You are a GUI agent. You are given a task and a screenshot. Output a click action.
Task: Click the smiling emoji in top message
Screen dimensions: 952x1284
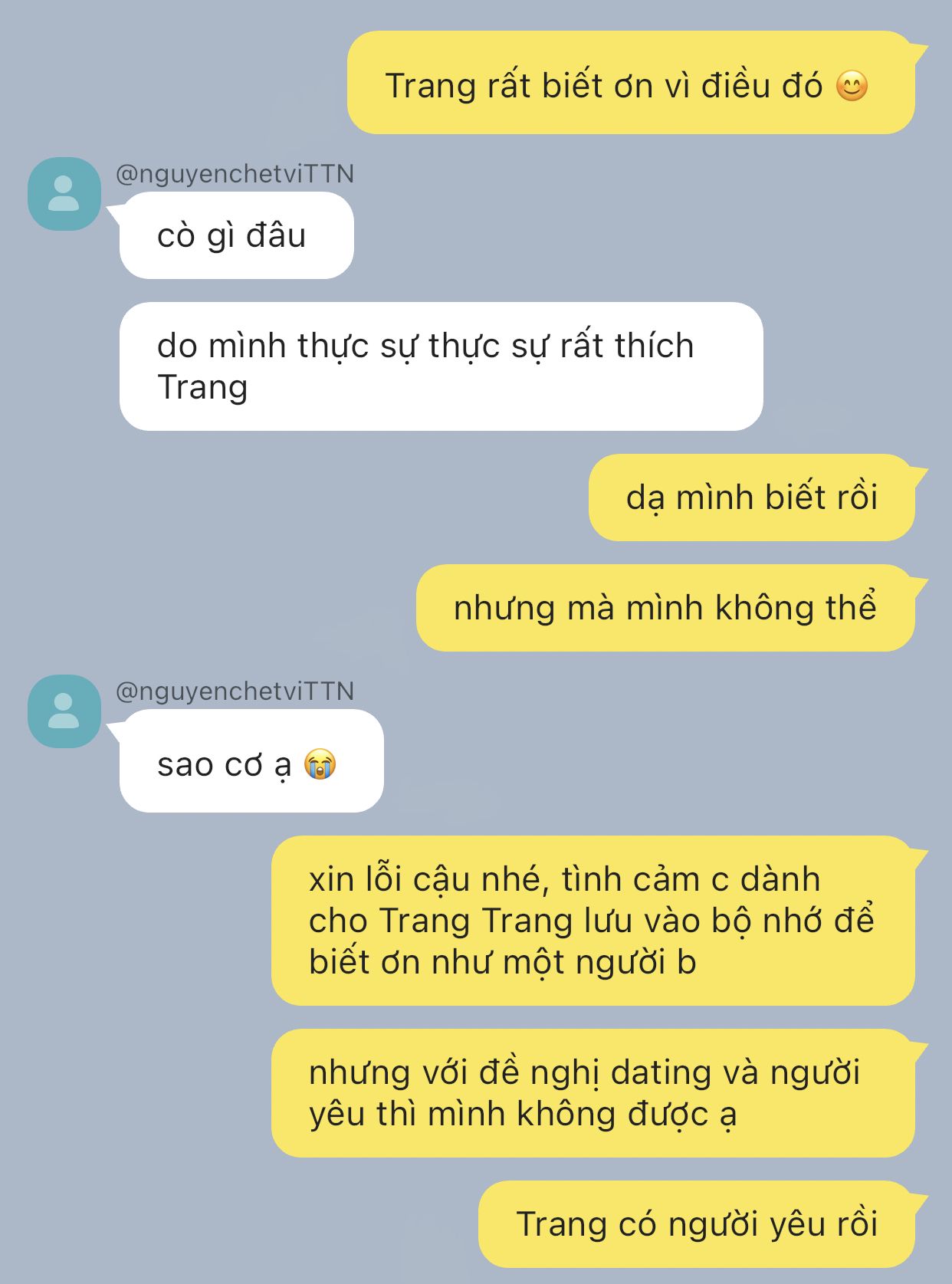click(x=852, y=85)
